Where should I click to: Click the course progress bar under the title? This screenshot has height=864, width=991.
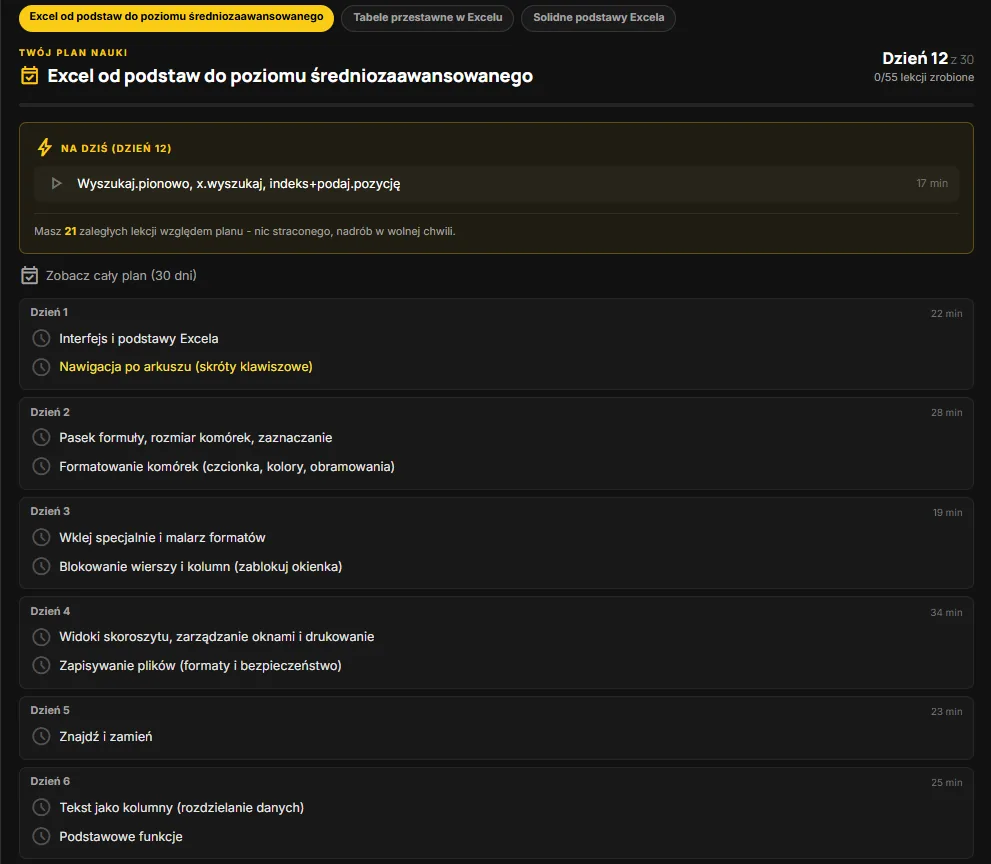(496, 104)
